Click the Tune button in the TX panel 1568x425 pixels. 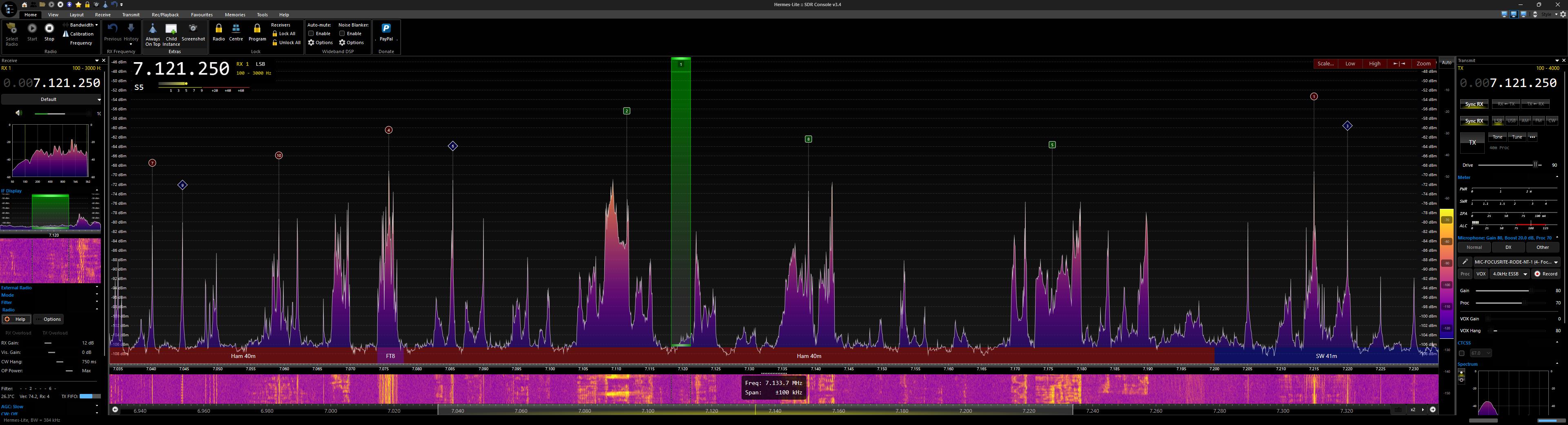click(1517, 136)
